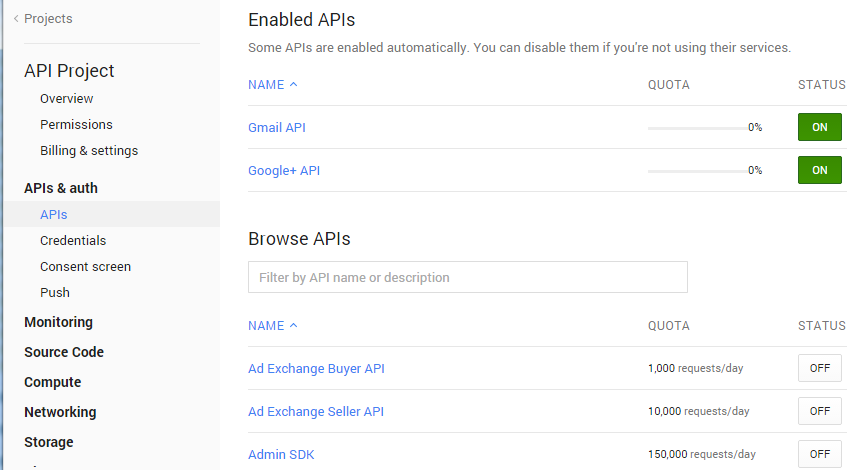Switch on Ad Exchange Seller API

click(x=819, y=411)
